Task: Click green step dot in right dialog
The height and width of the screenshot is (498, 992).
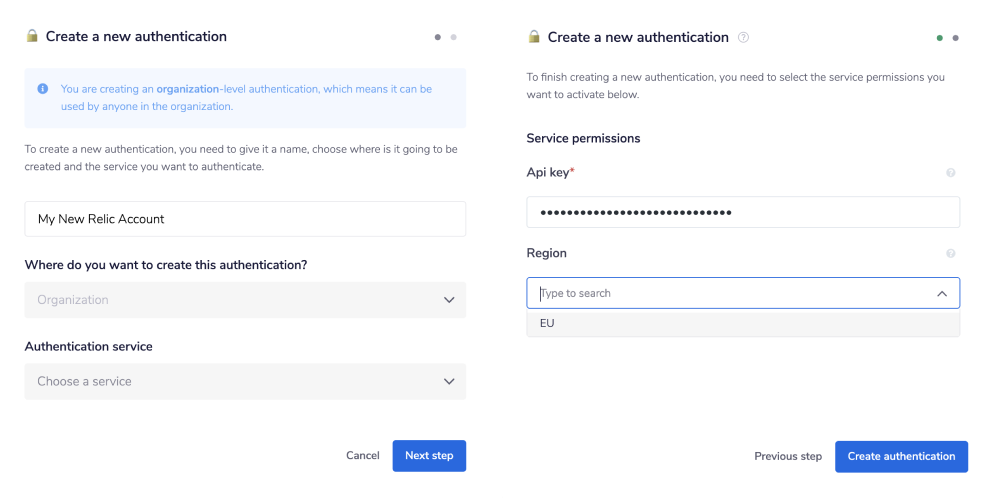Action: click(x=940, y=38)
